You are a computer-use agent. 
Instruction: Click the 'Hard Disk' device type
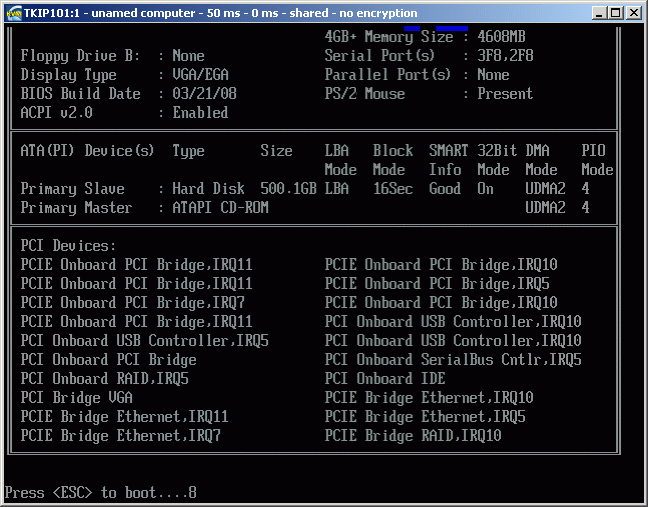208,189
